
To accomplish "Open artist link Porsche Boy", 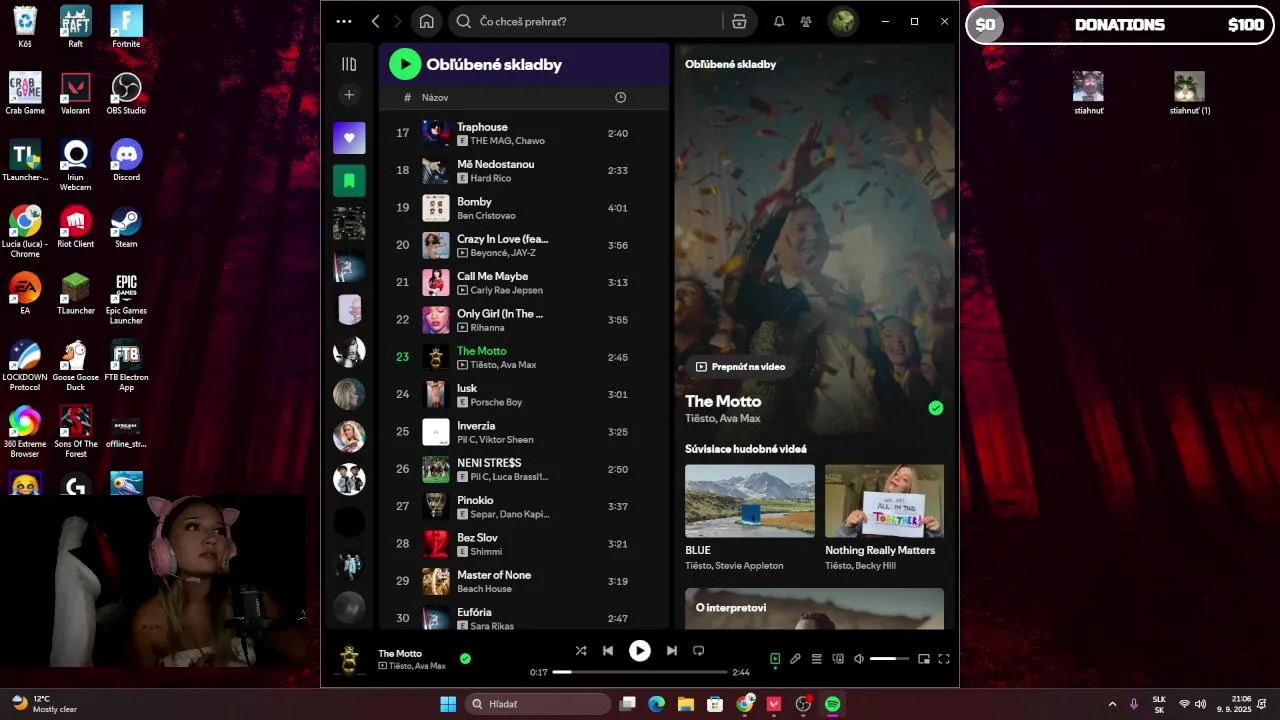I will pyautogui.click(x=496, y=402).
